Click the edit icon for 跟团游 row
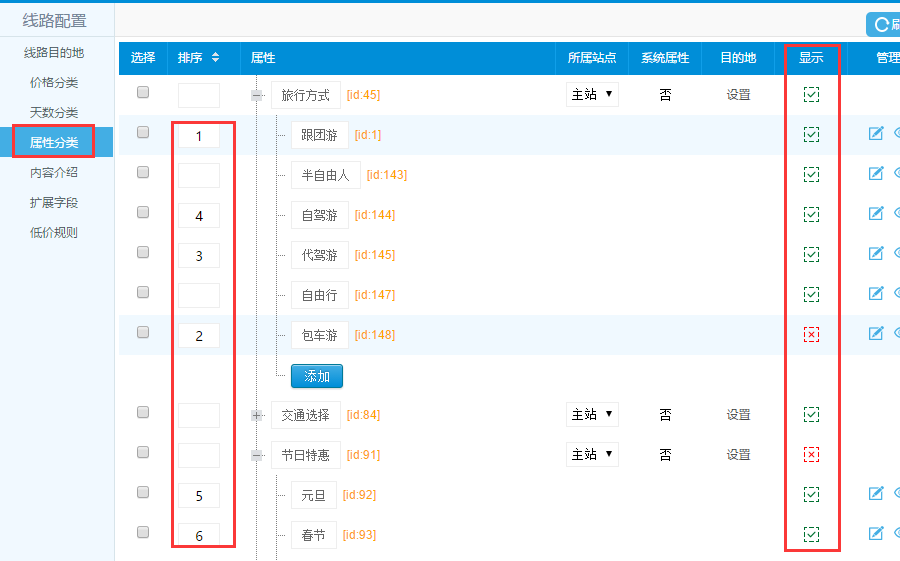The height and width of the screenshot is (561, 900). click(876, 133)
